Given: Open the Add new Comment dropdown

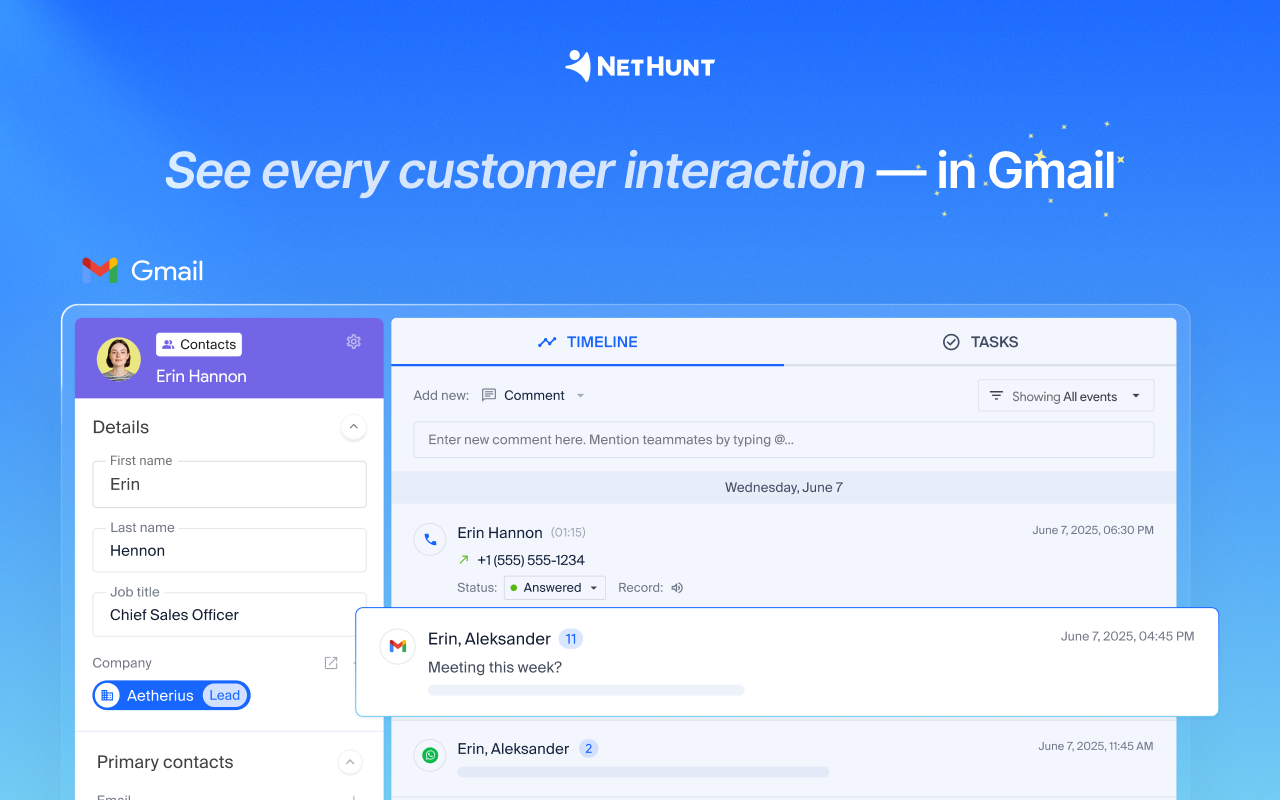Looking at the screenshot, I should pyautogui.click(x=533, y=395).
